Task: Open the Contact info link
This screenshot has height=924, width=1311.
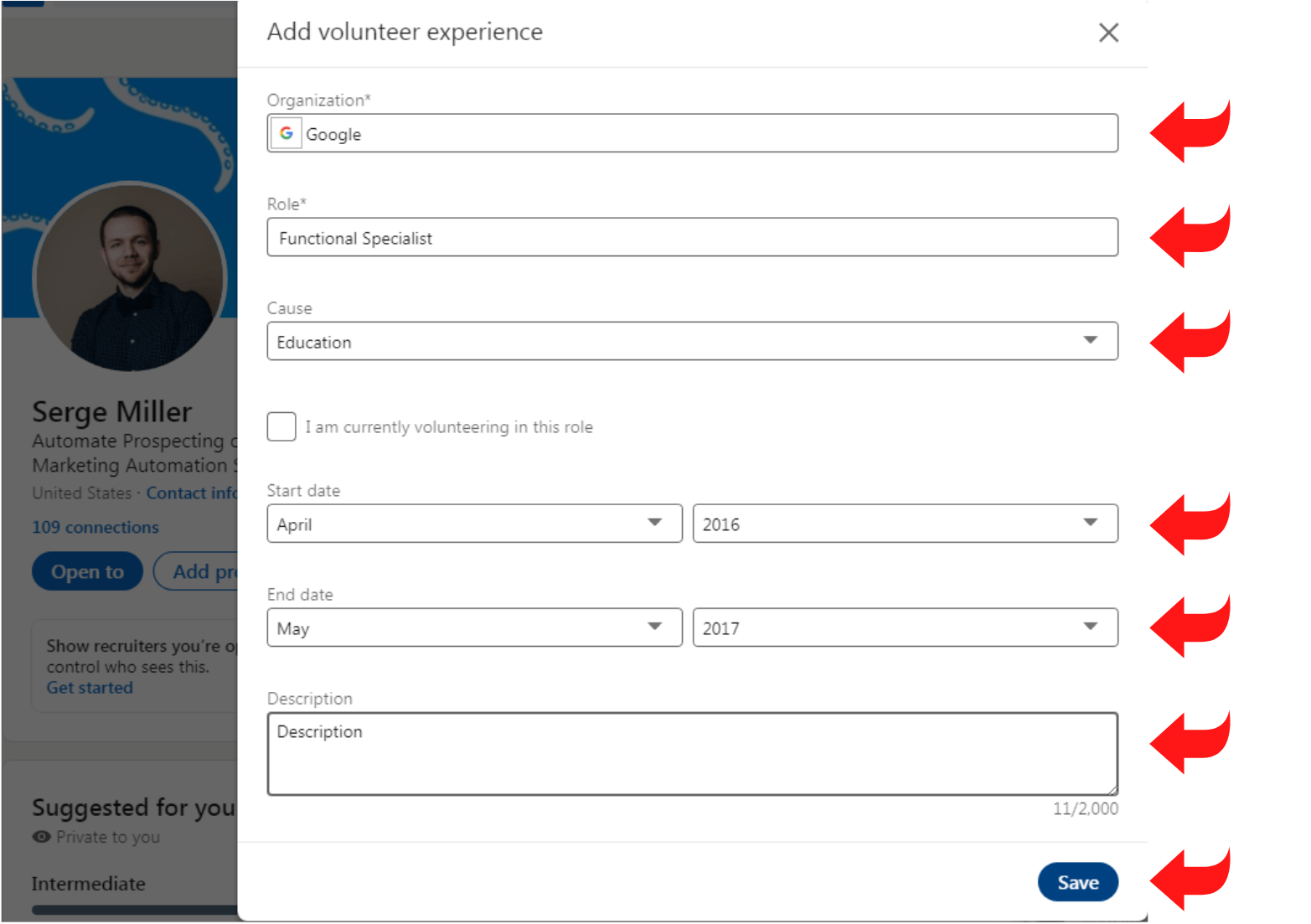Action: click(191, 493)
